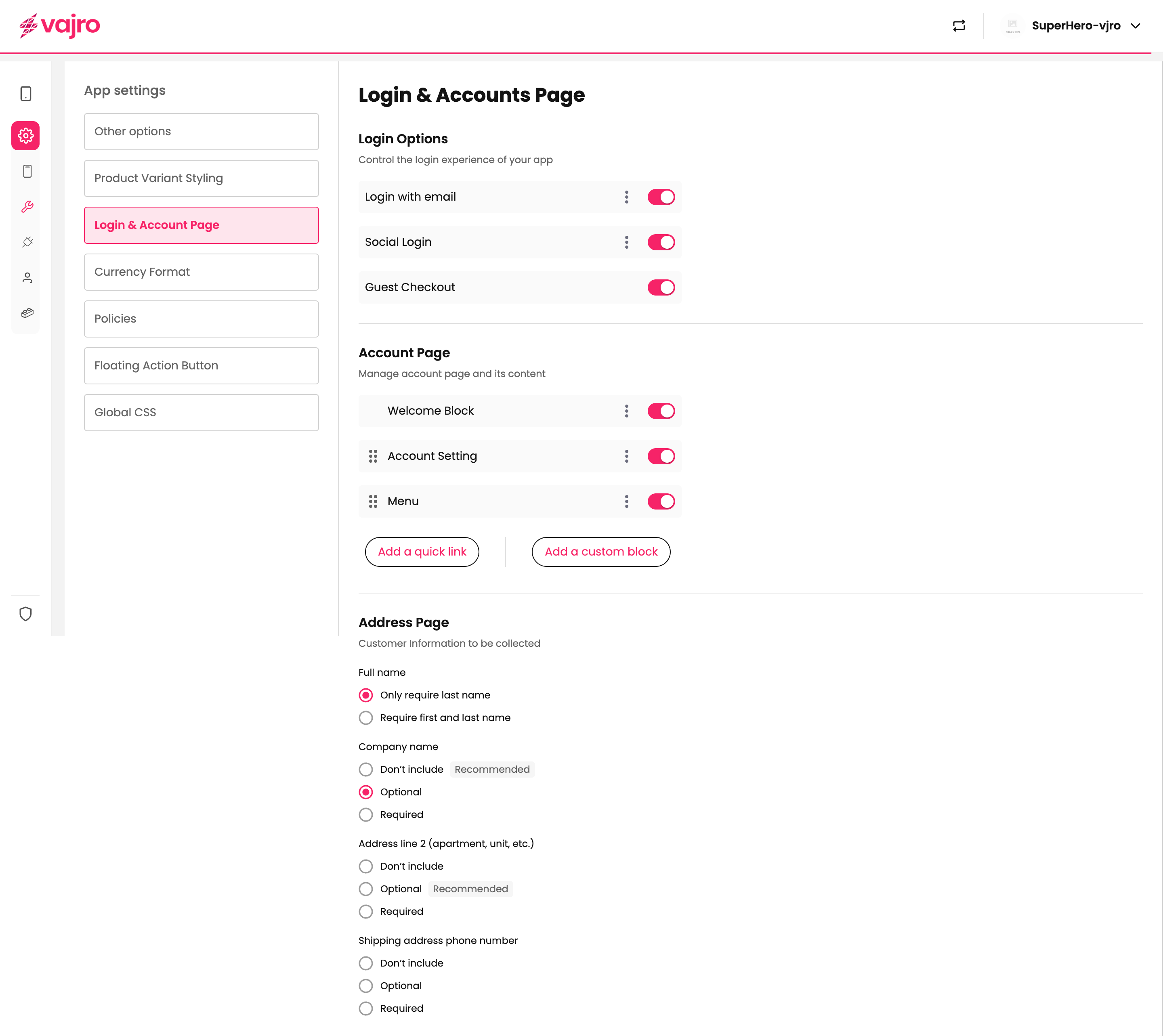Click the shield icon at sidebar bottom
Image resolution: width=1163 pixels, height=1036 pixels.
[25, 614]
